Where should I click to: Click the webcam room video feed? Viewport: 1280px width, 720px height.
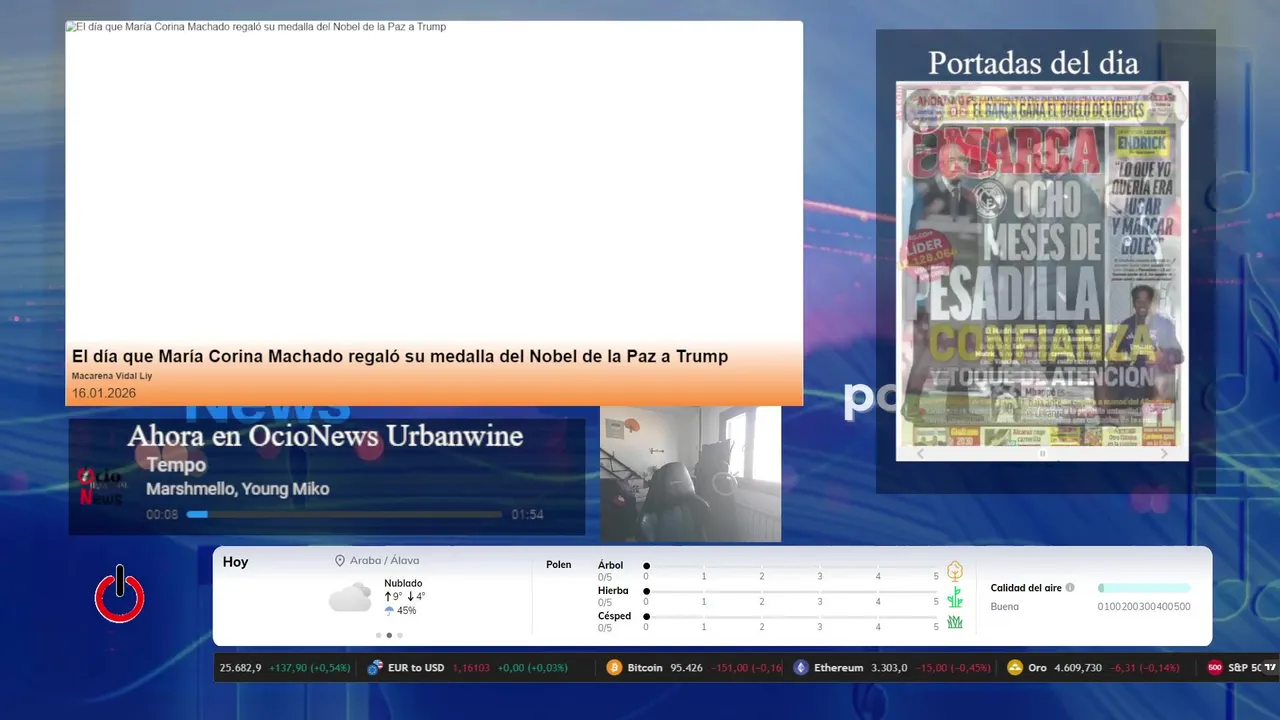[x=690, y=474]
